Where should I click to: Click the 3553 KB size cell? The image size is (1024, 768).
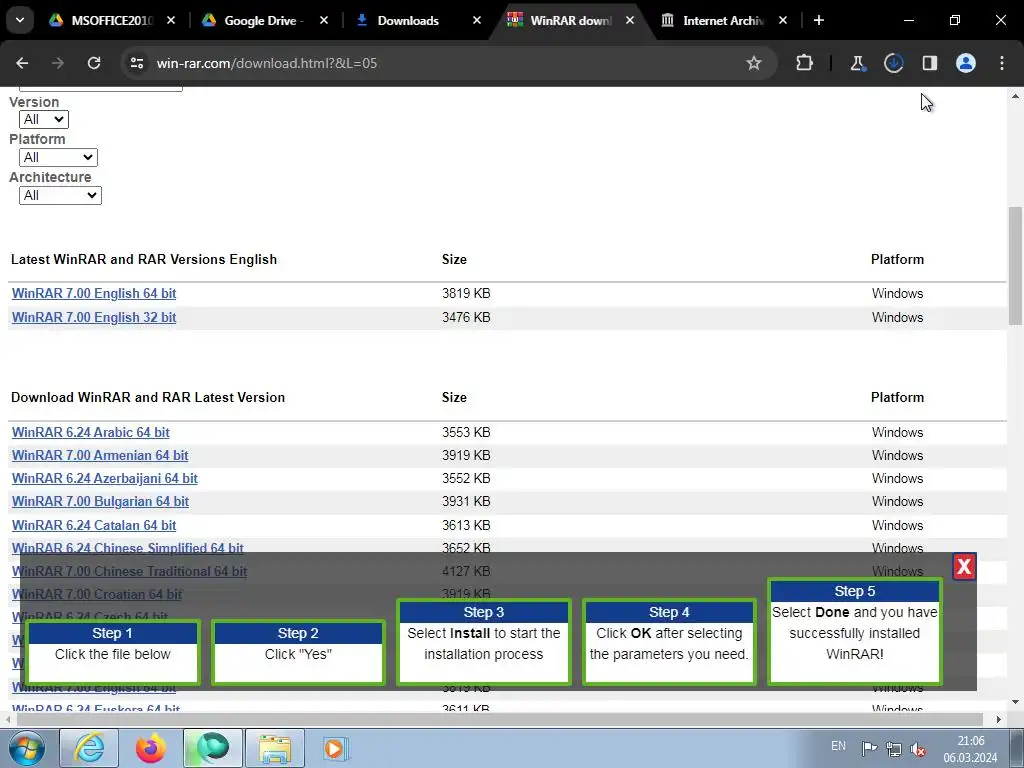466,432
